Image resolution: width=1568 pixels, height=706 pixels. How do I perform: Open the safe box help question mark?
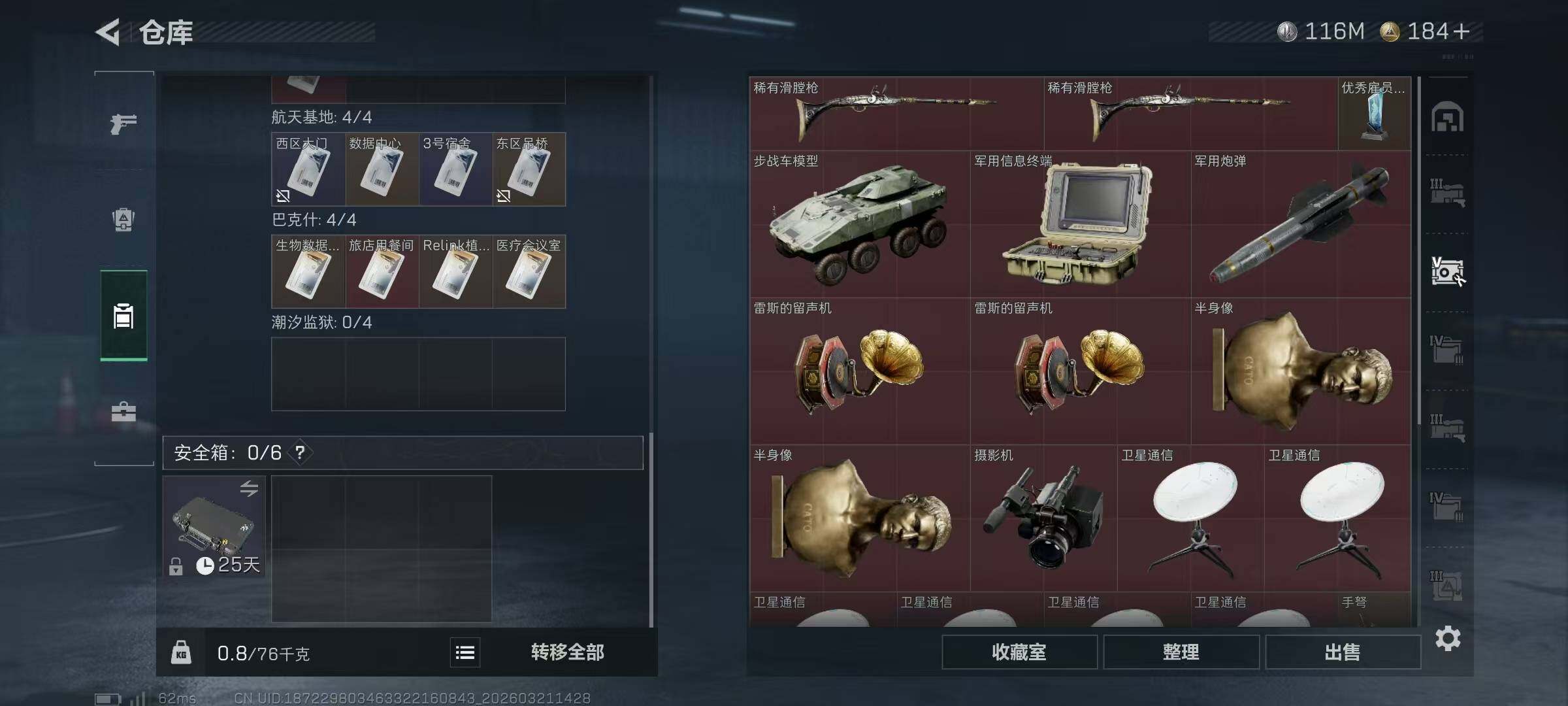coord(300,452)
